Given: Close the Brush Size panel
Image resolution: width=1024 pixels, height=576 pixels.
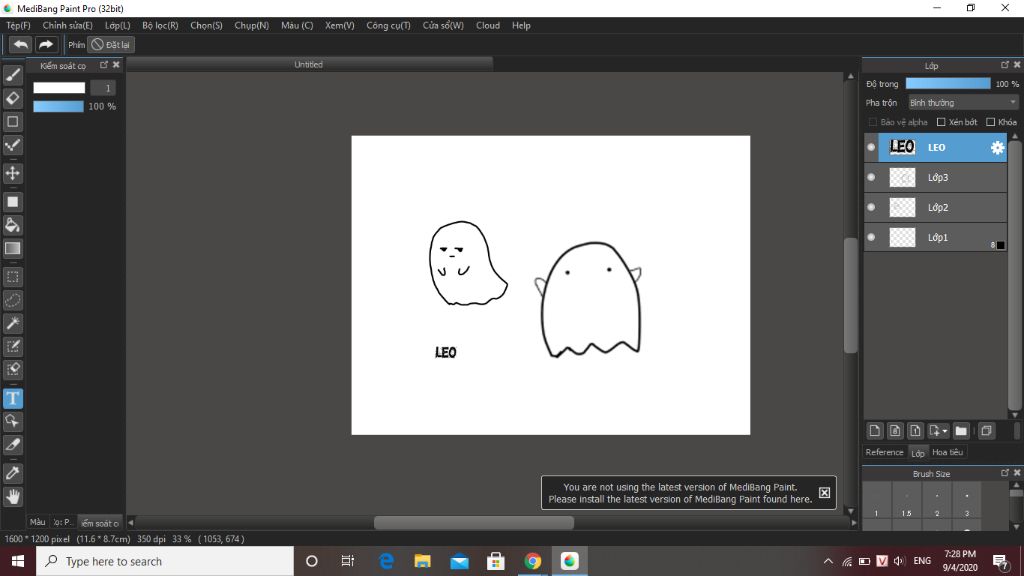Looking at the screenshot, I should point(1017,473).
